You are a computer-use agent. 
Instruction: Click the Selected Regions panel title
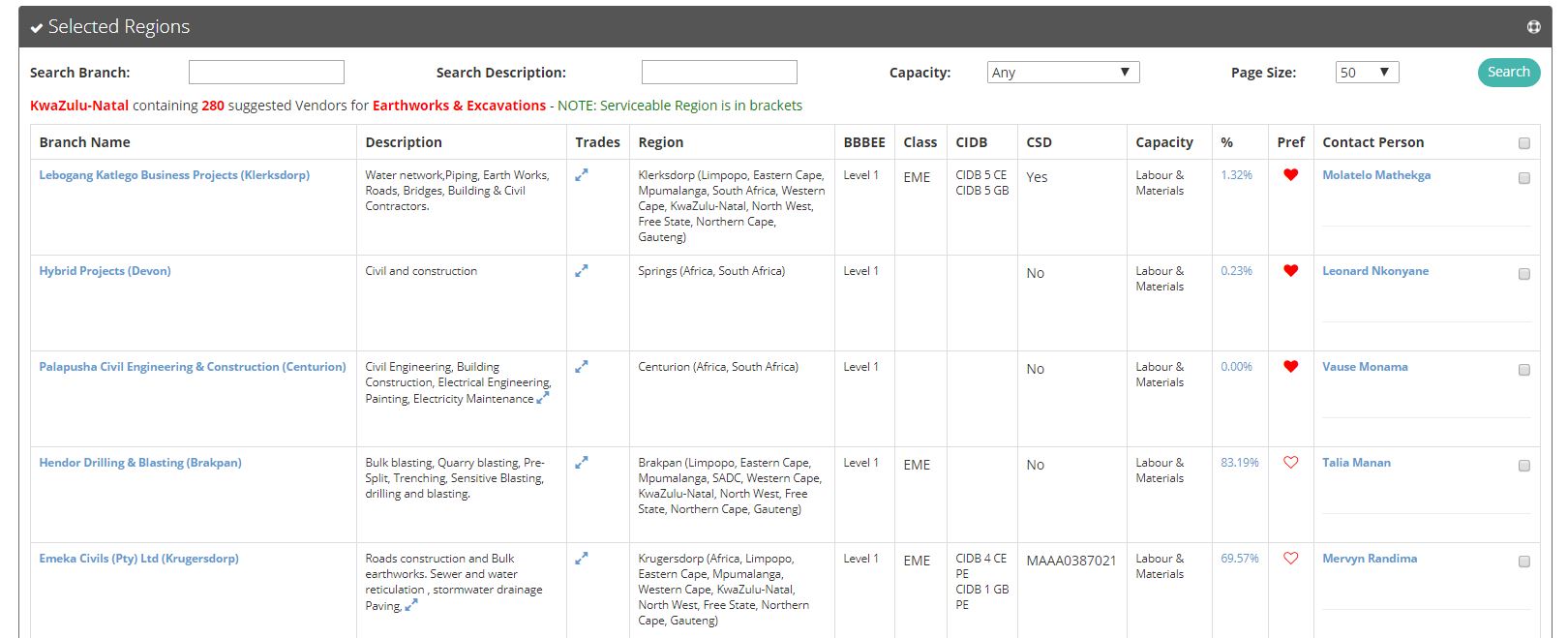pyautogui.click(x=119, y=27)
